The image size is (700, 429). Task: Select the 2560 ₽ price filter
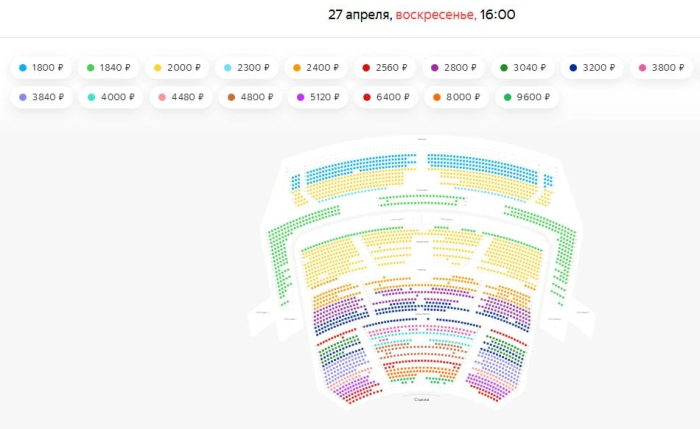(385, 68)
